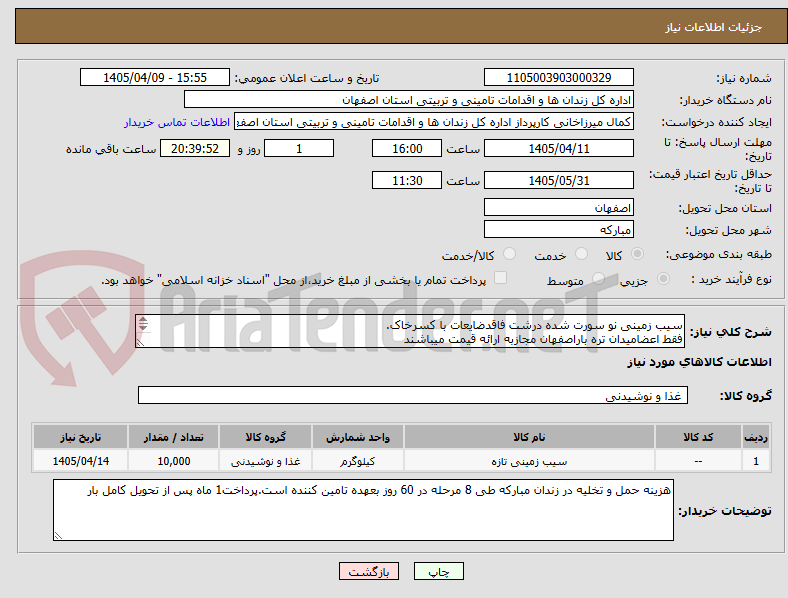Viewport: 788px width, 598px height.
Task: Click the جزئیات اطلاعات نیاز page title
Action: click(714, 27)
